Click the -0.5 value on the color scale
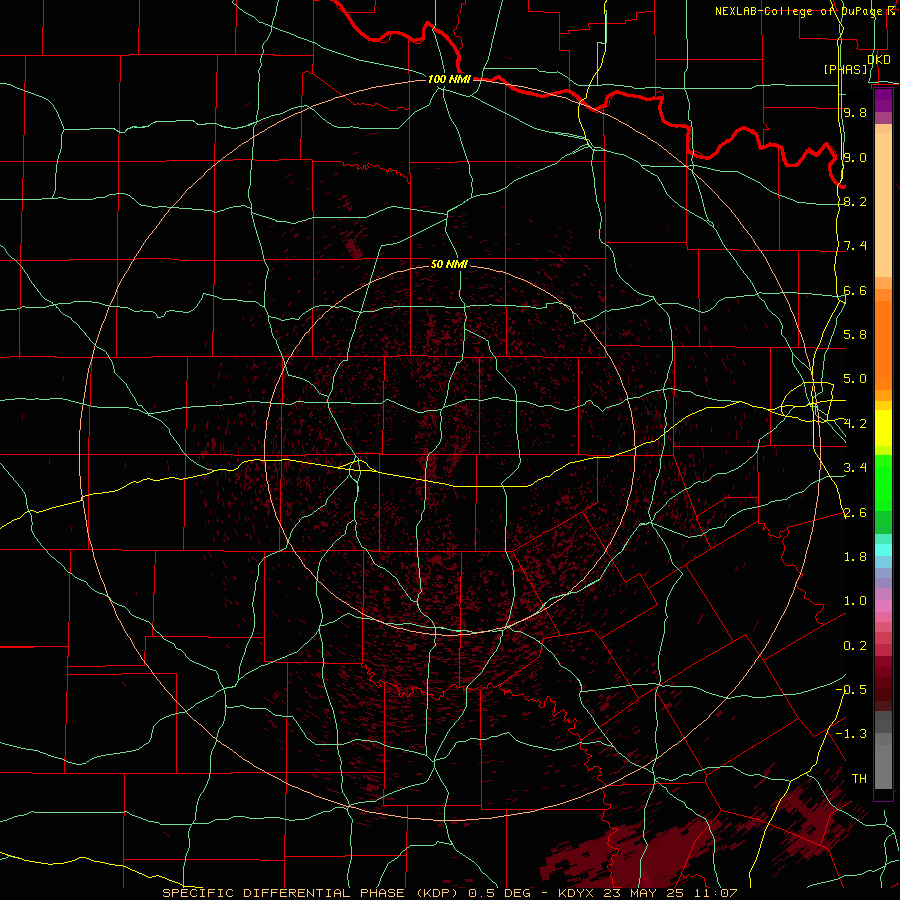This screenshot has height=900, width=900. 851,690
